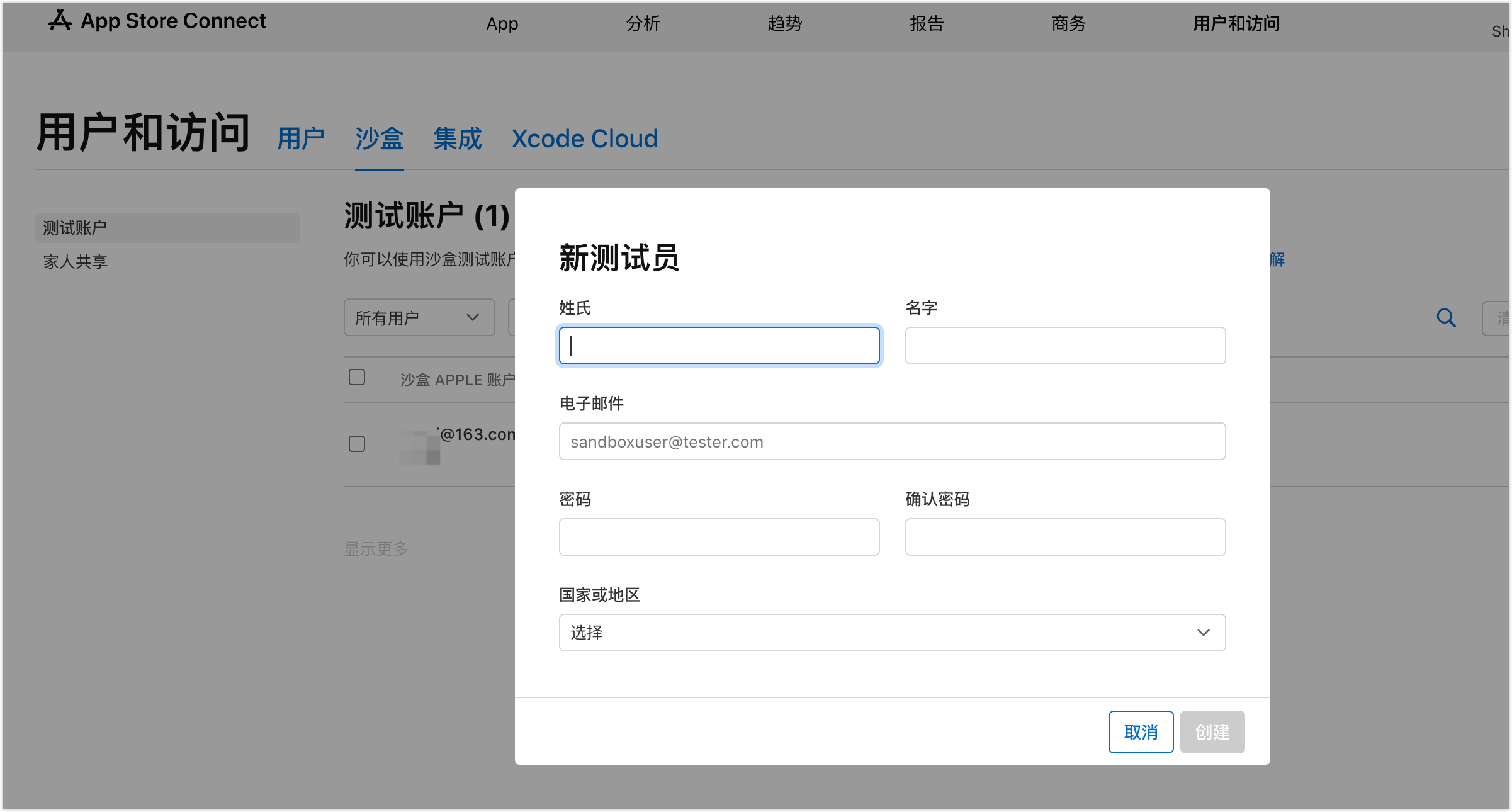This screenshot has height=812, width=1512.
Task: Click the 确认密码 field
Action: 1064,537
